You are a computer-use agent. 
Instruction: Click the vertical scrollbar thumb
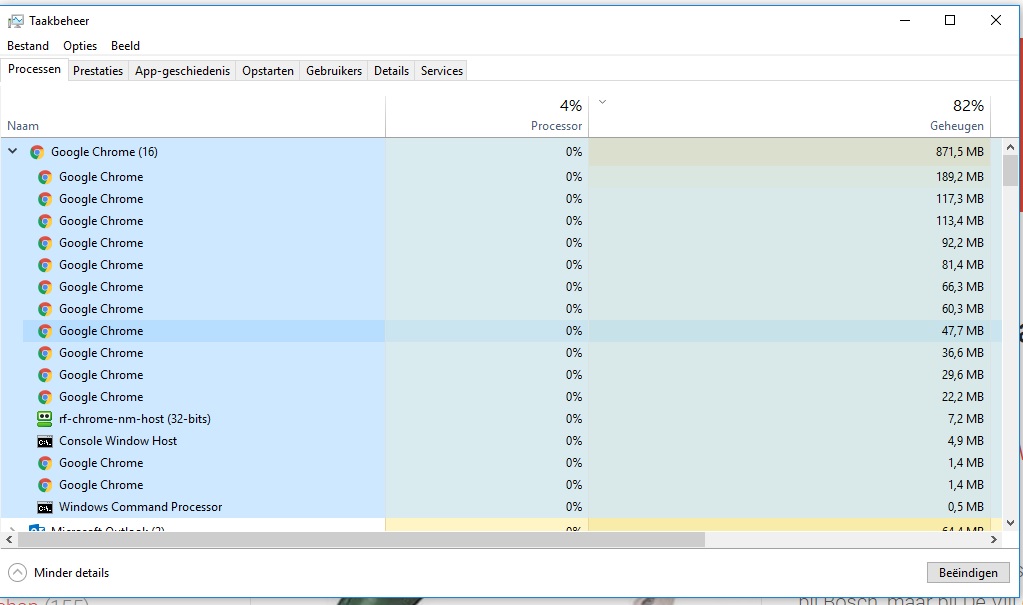point(1010,170)
